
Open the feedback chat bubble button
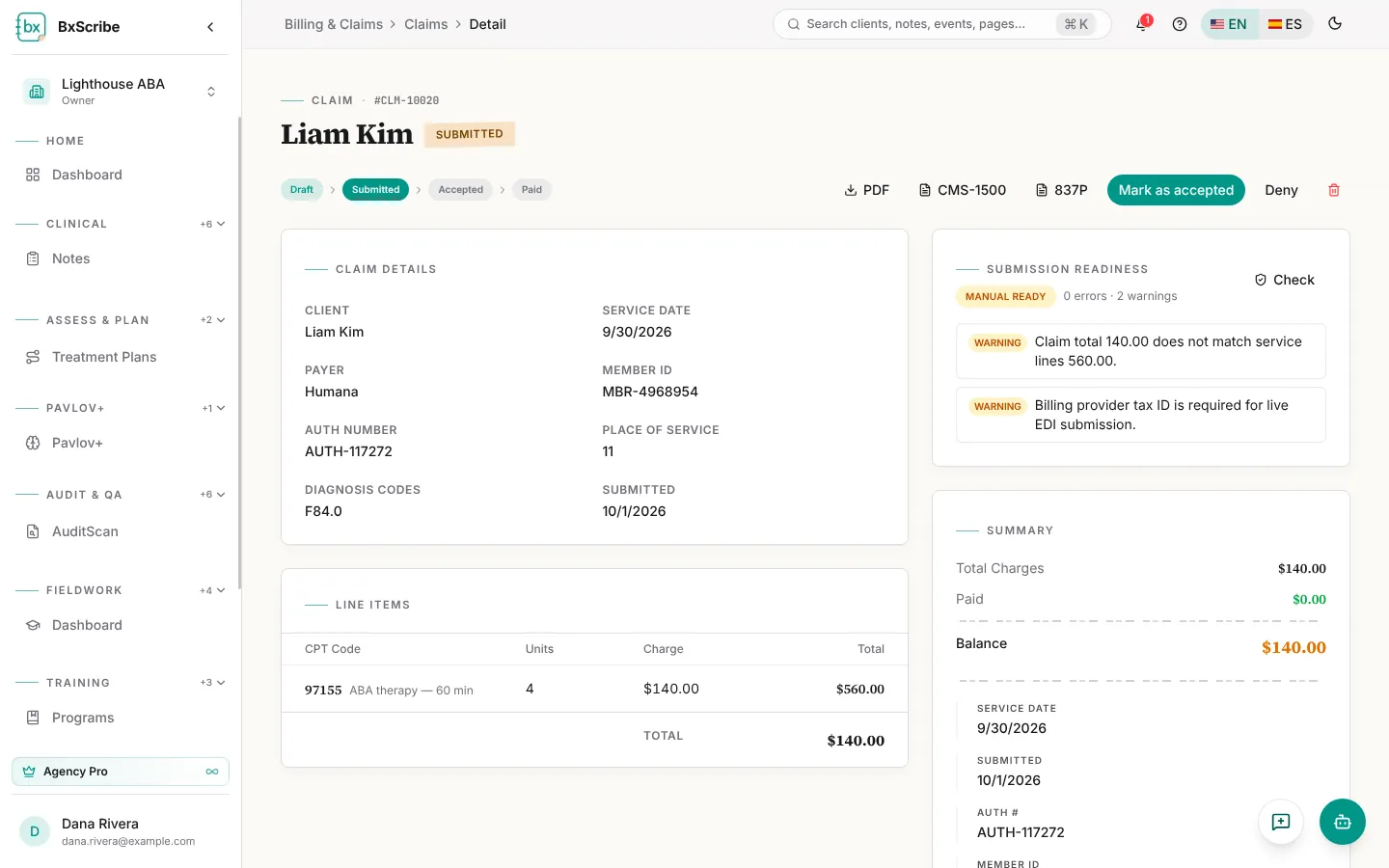(x=1281, y=822)
